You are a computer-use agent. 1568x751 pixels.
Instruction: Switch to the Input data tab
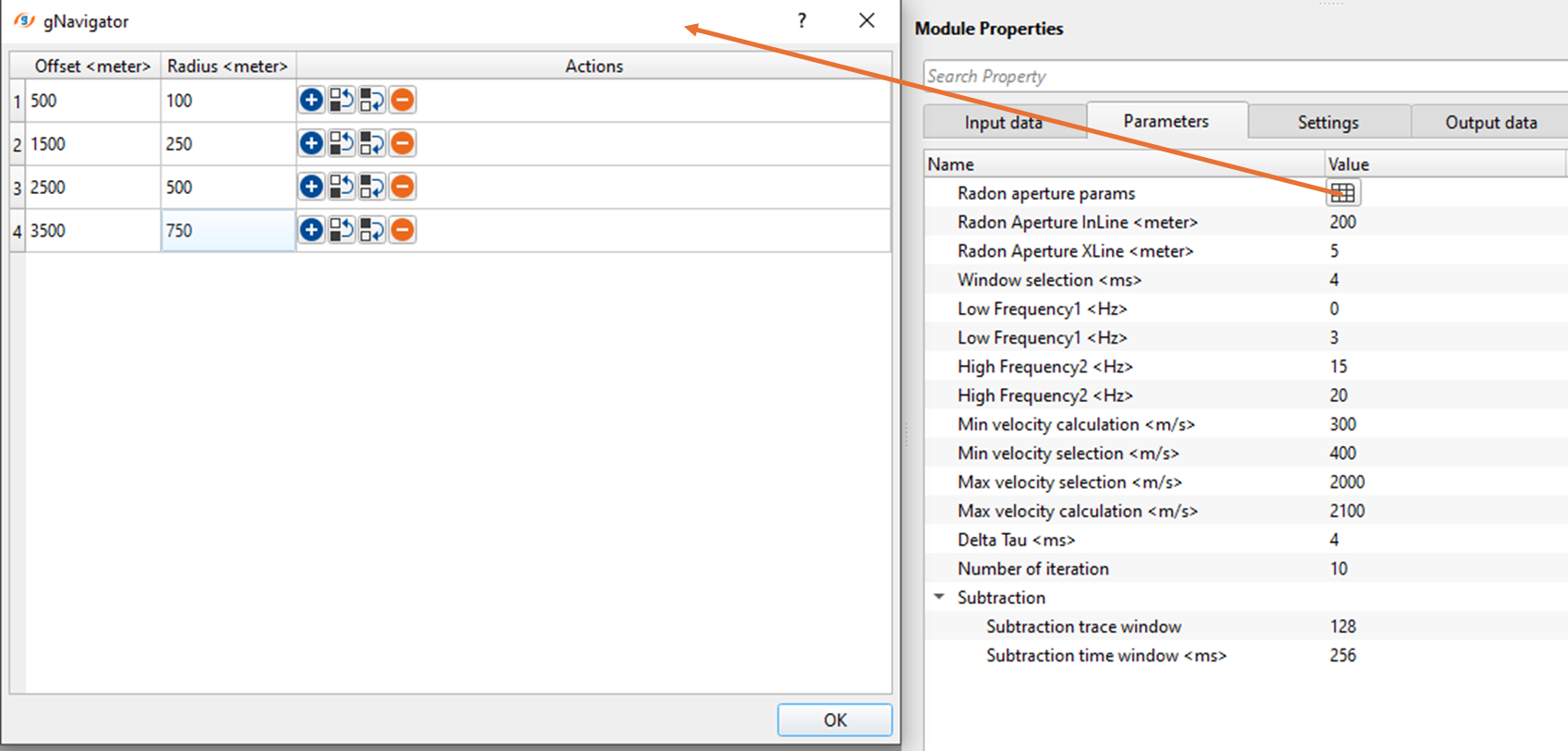(x=1003, y=122)
